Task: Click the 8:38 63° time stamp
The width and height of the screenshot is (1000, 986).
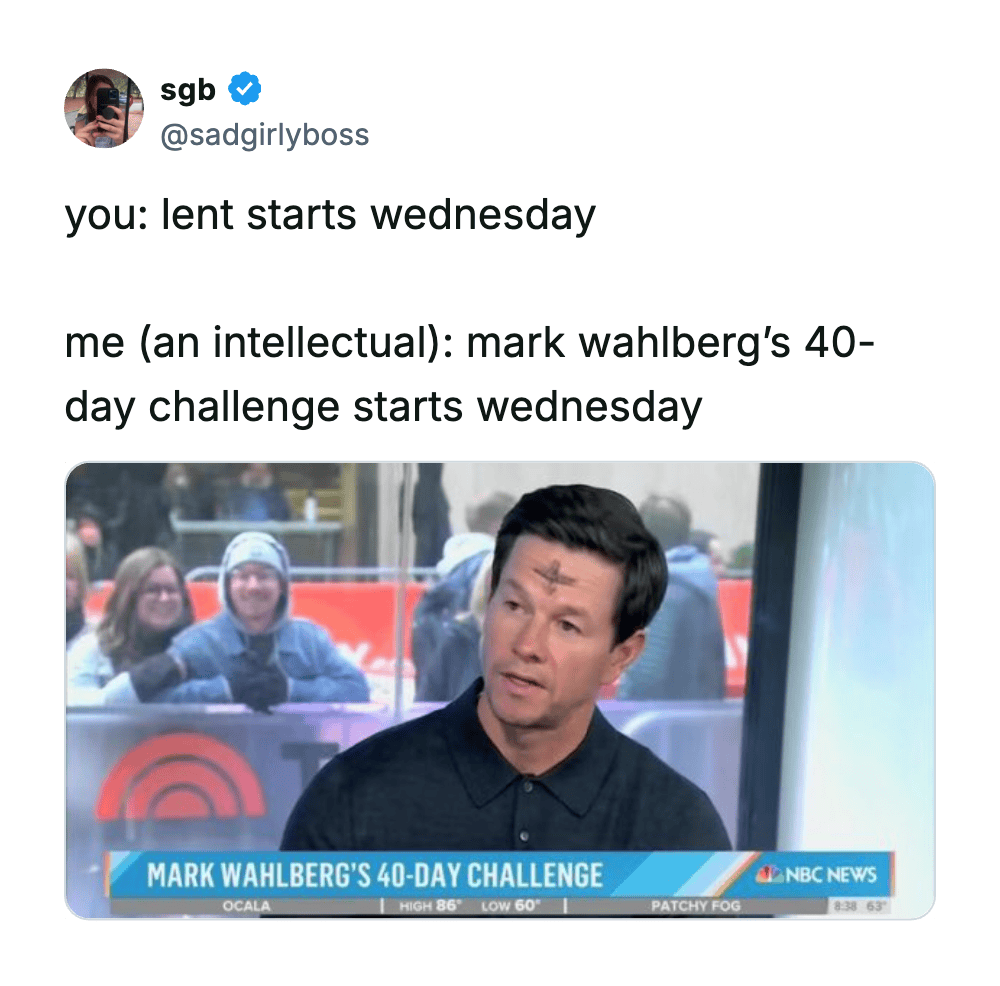Action: (x=860, y=906)
